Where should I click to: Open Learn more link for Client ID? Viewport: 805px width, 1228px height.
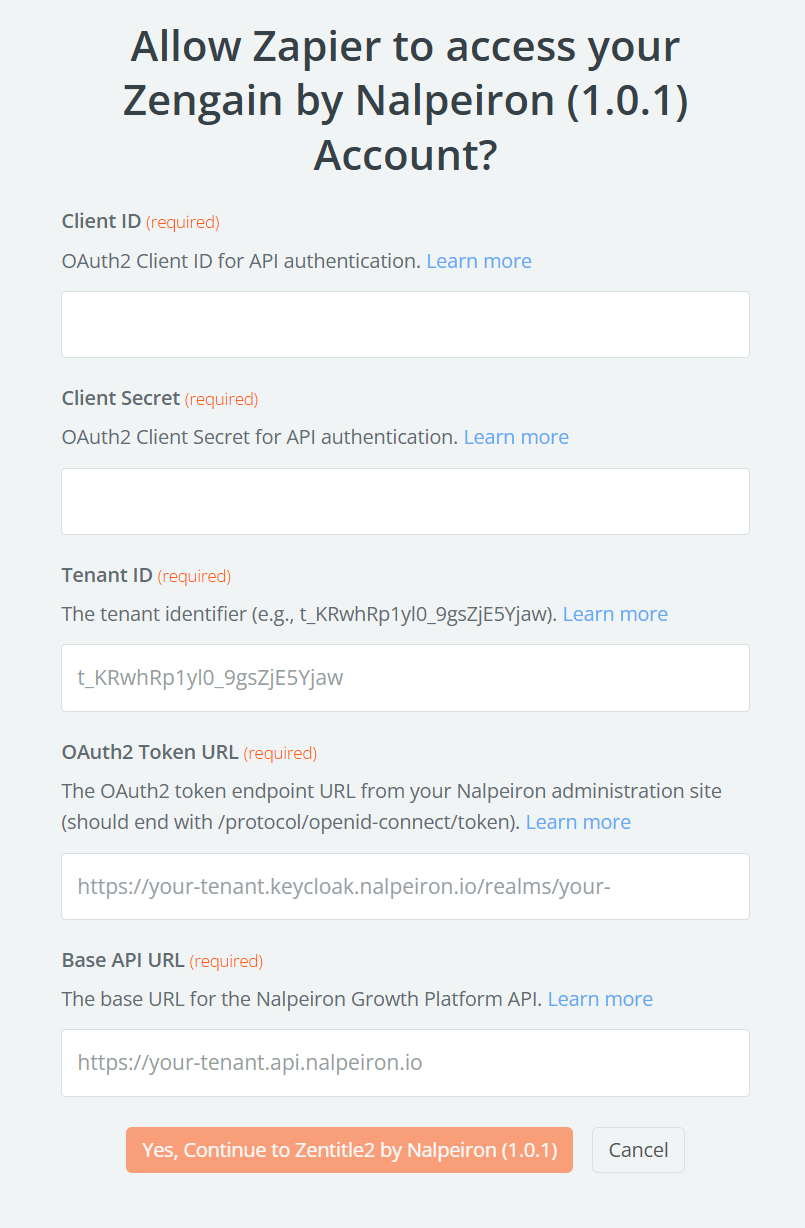coord(479,261)
